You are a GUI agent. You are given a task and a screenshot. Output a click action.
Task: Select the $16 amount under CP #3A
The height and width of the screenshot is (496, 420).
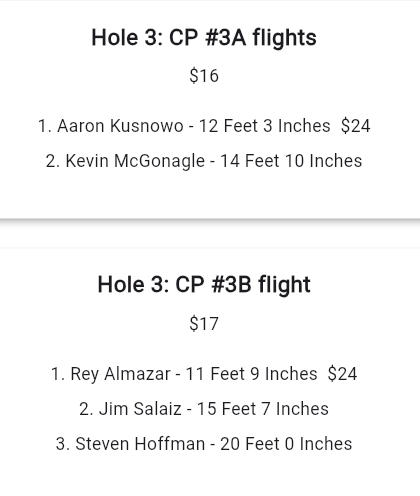pos(204,76)
